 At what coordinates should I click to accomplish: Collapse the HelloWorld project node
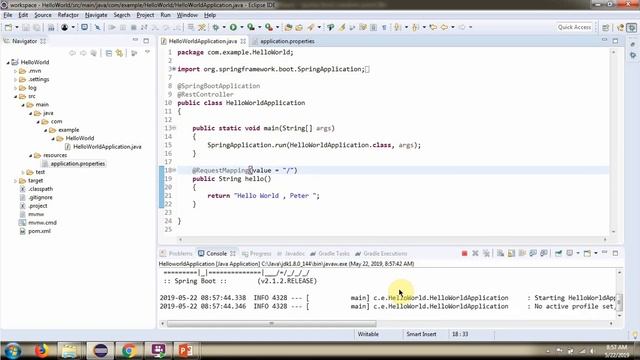(8, 62)
